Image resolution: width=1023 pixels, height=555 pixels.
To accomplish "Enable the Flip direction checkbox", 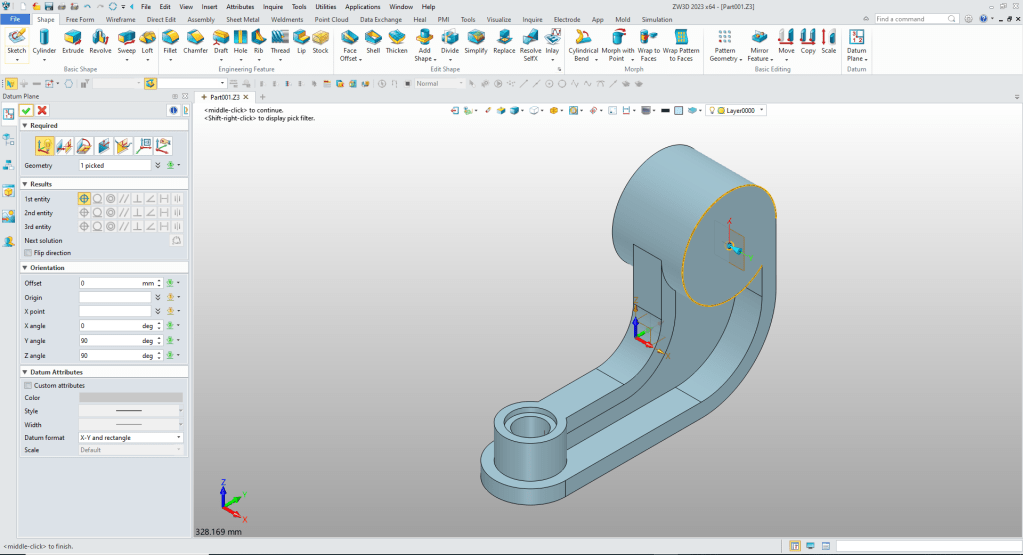I will (28, 253).
